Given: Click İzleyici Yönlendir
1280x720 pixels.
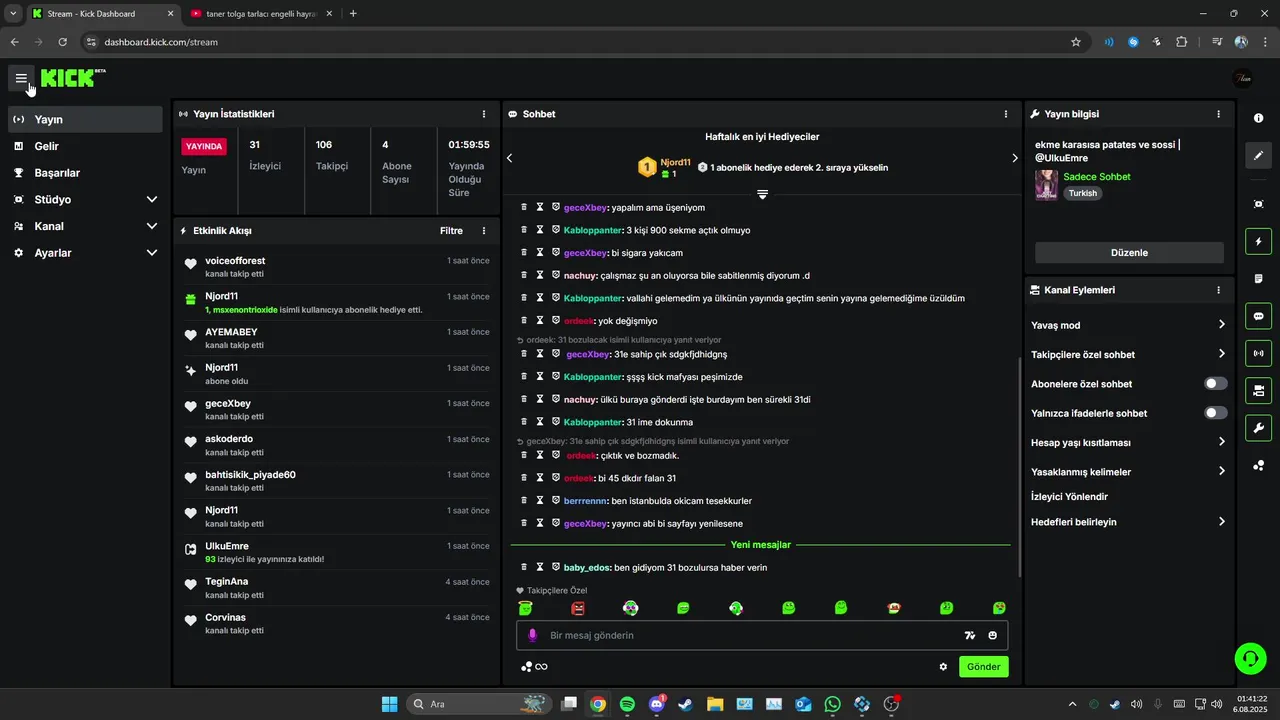Looking at the screenshot, I should (1069, 497).
